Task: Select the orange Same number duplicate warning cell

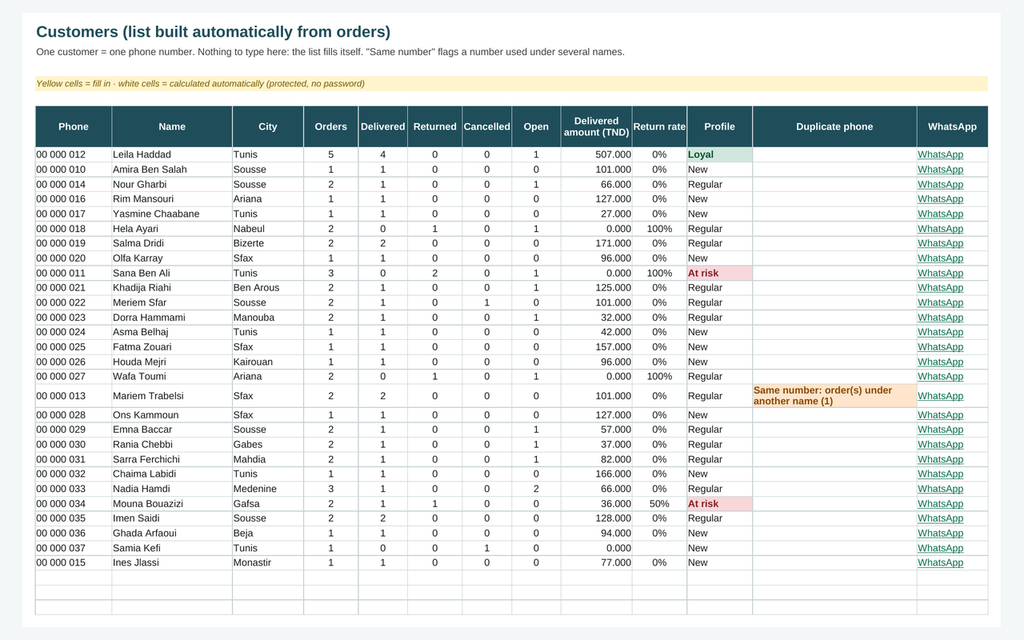Action: coord(835,396)
